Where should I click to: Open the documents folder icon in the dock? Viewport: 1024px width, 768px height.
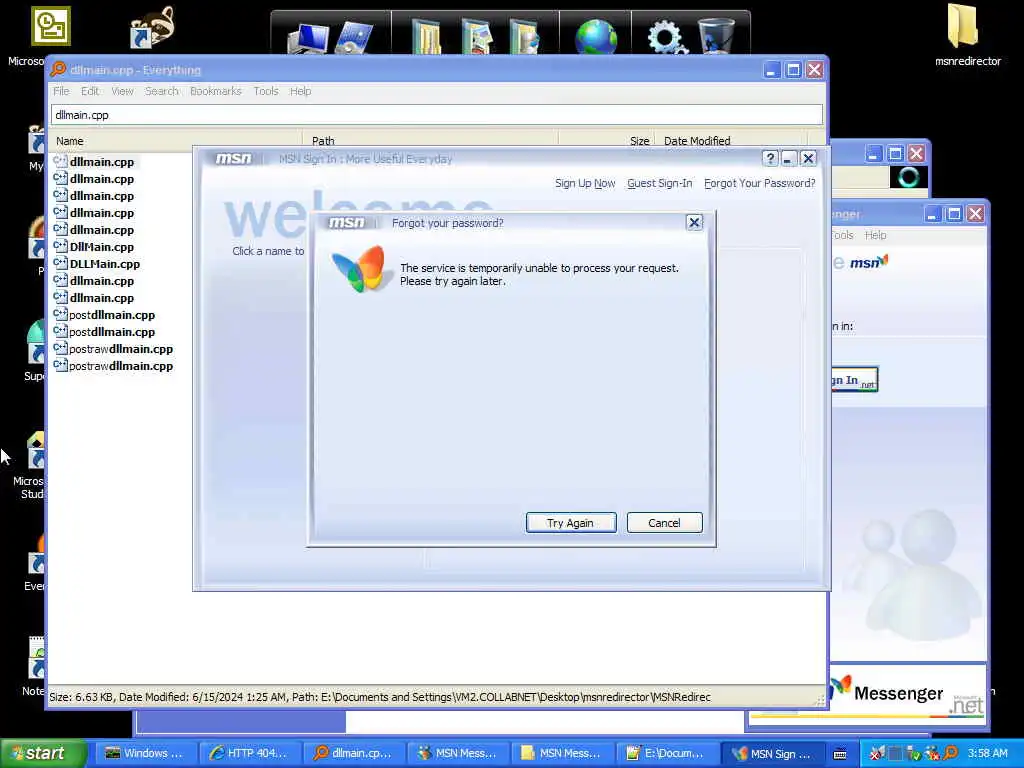(x=427, y=37)
